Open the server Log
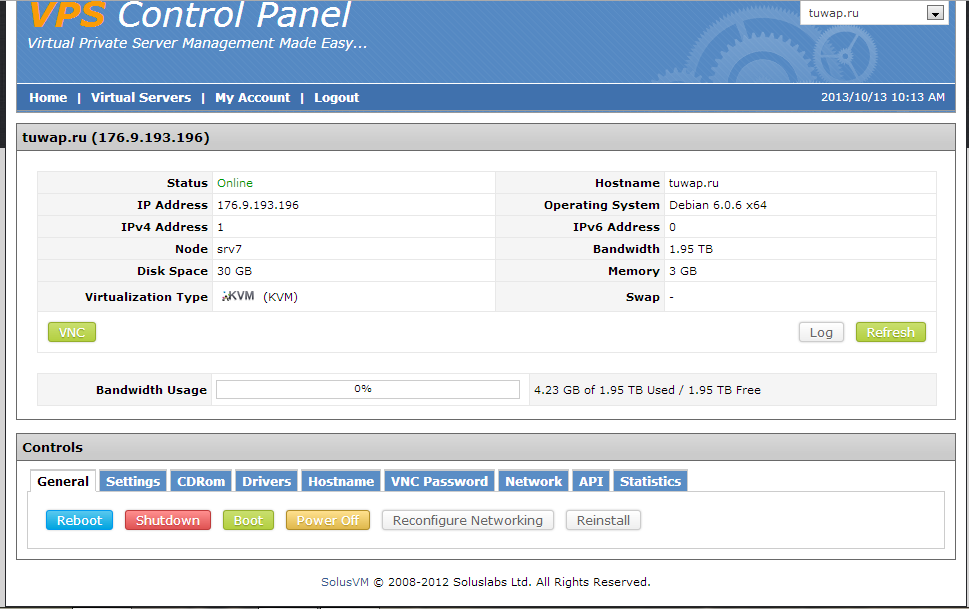 [821, 332]
